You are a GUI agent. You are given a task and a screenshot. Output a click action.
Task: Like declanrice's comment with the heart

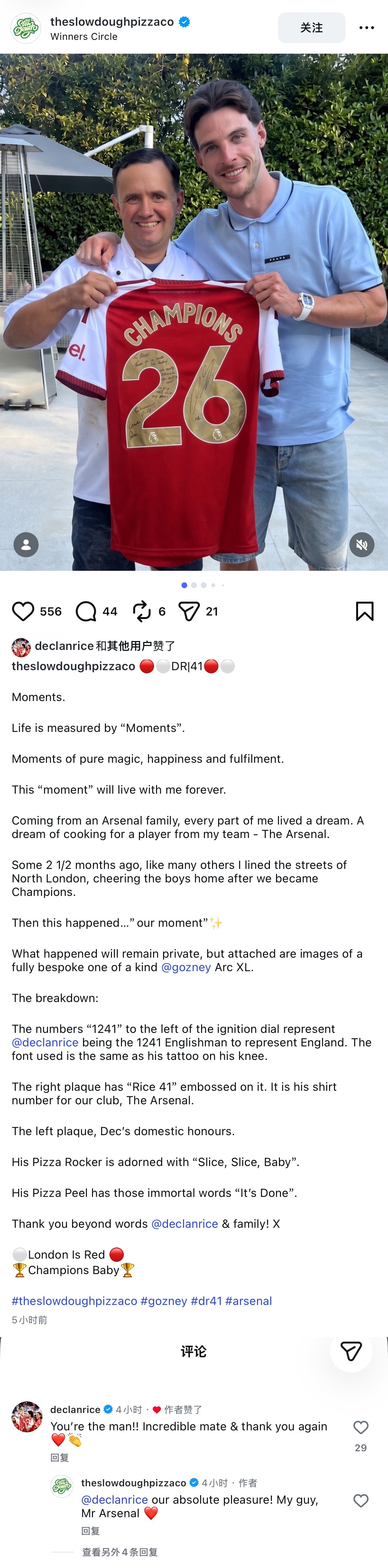pos(361,1427)
